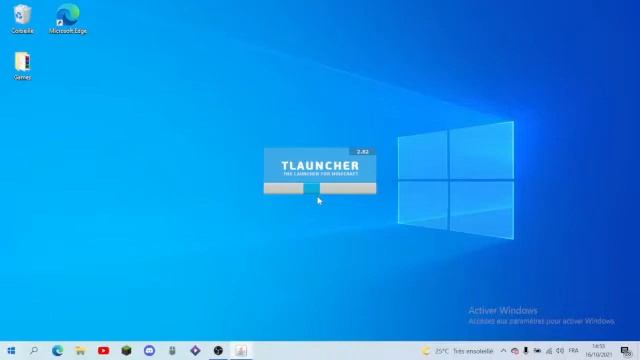
Task: Open the YouTube taskbar icon
Action: (104, 351)
